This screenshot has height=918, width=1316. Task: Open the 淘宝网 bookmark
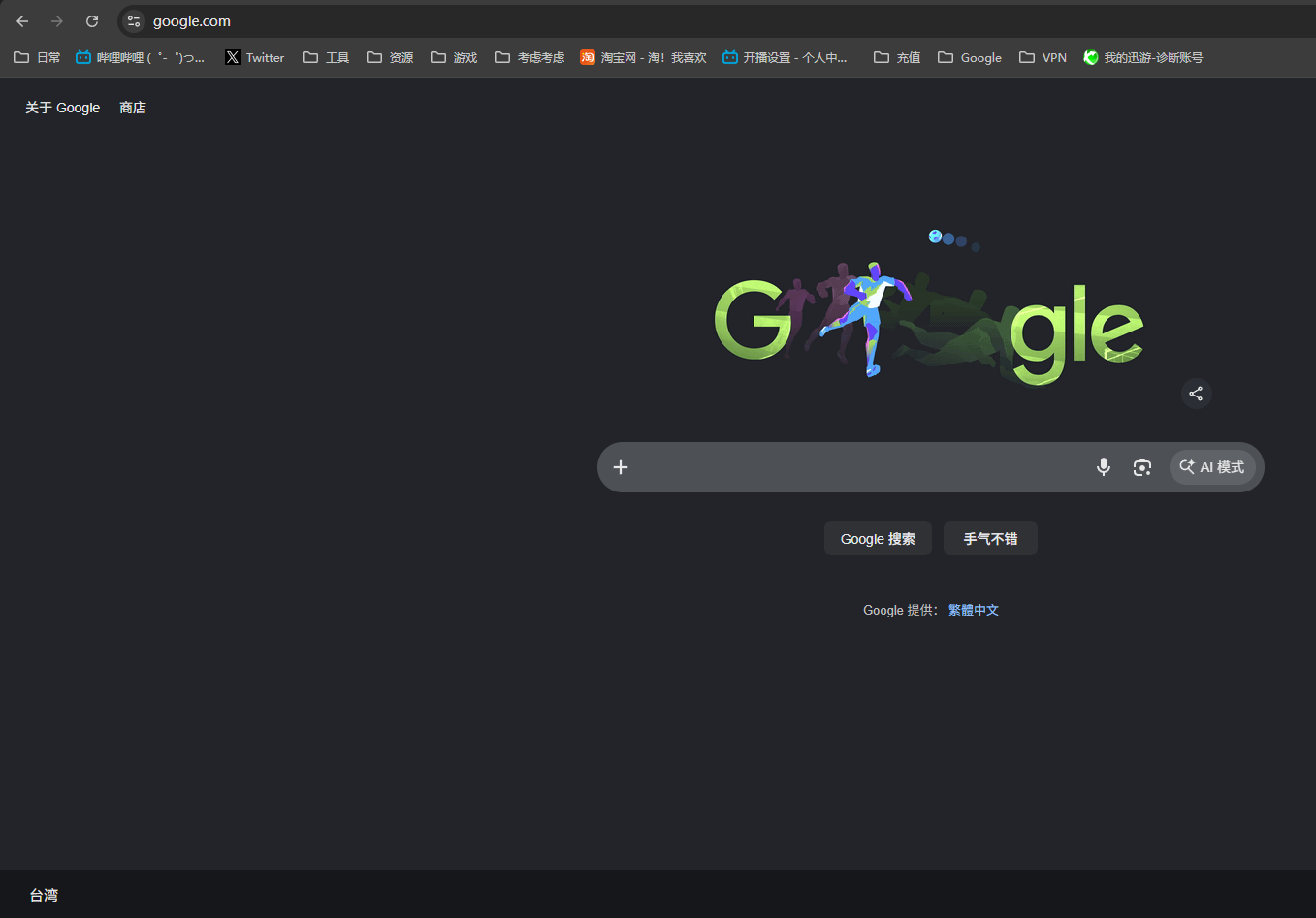click(x=643, y=58)
